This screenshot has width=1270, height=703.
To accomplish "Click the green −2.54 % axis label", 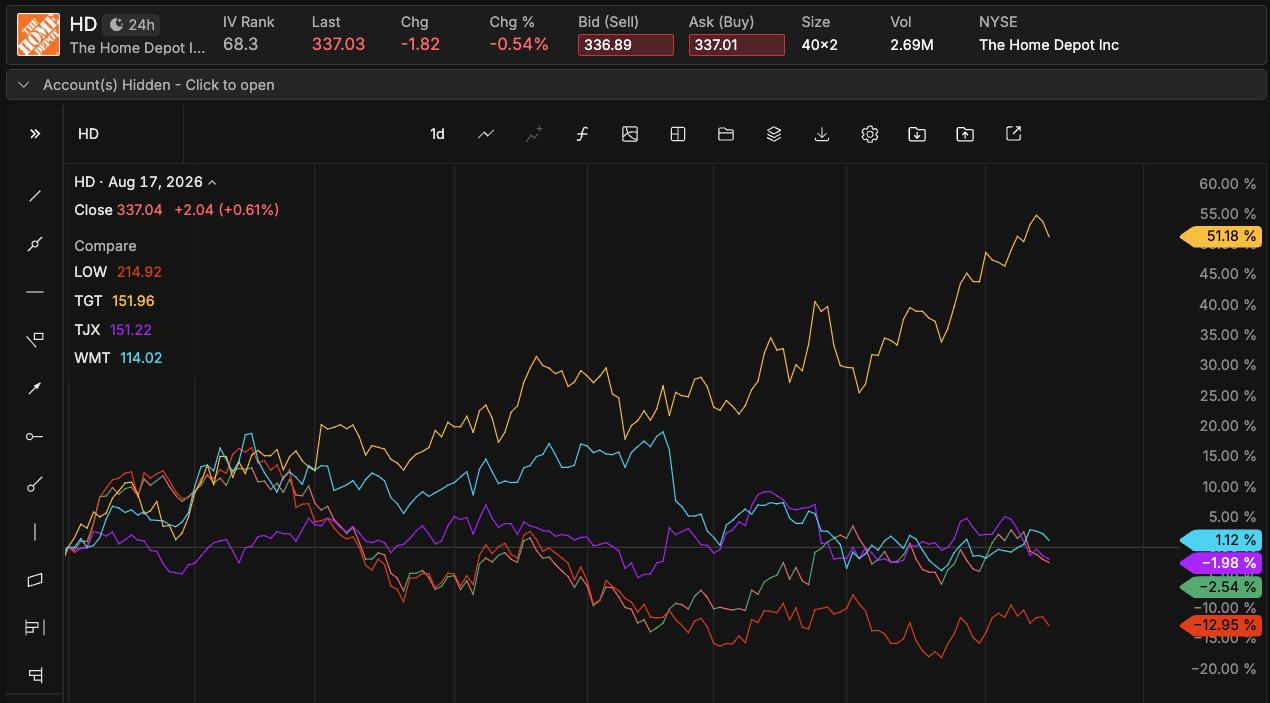I will [1221, 586].
